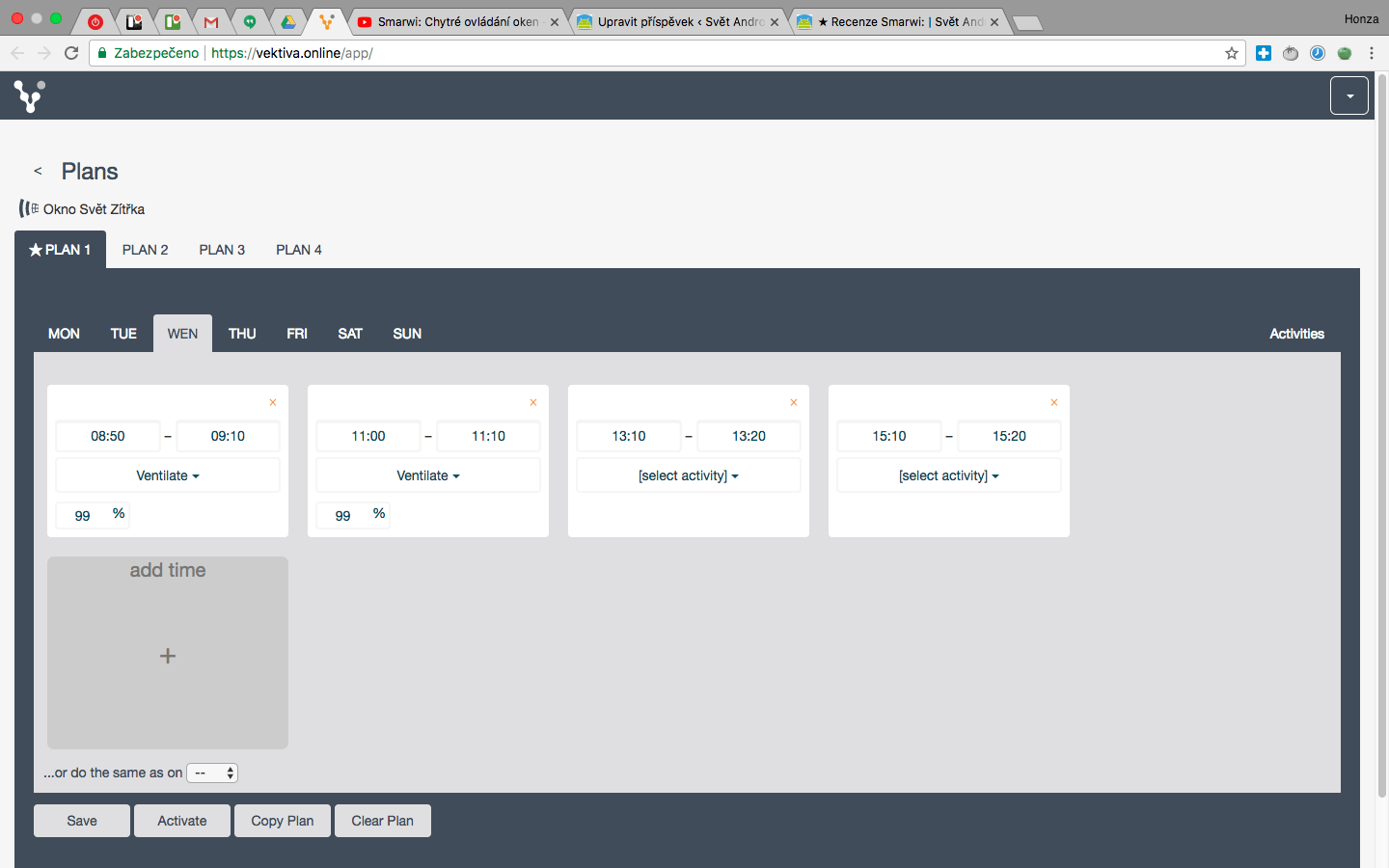The width and height of the screenshot is (1389, 868).
Task: Open the Activities link
Action: (1296, 334)
